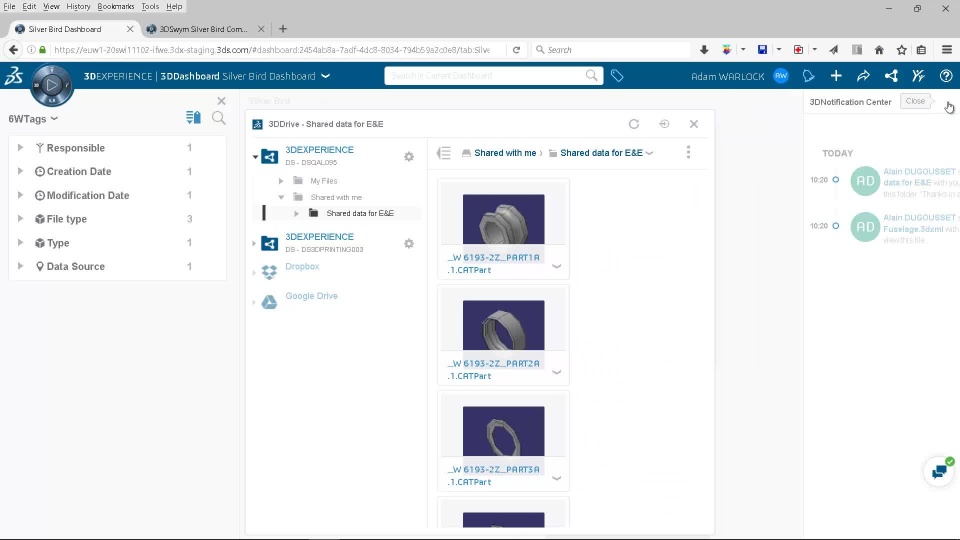Open the chat widget at bottom right
The image size is (960, 540).
(x=940, y=471)
